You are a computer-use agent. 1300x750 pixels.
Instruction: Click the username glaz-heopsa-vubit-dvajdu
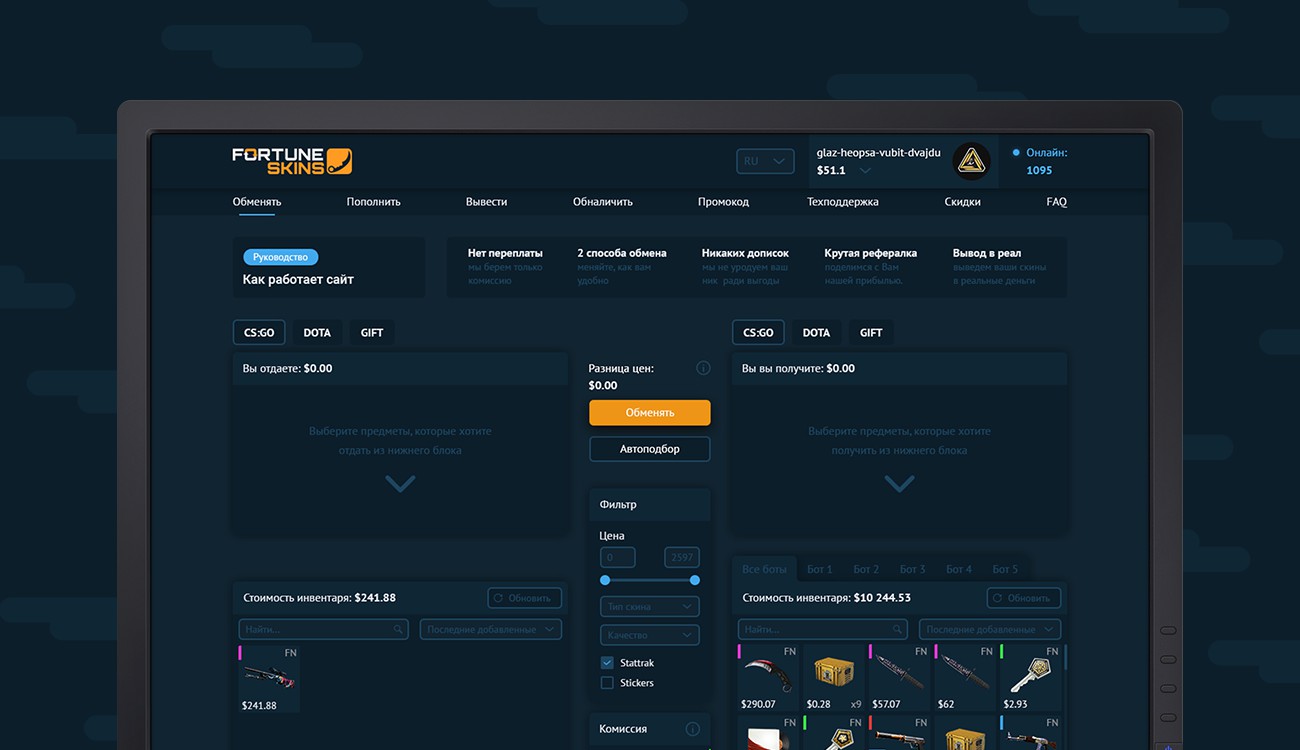click(879, 153)
